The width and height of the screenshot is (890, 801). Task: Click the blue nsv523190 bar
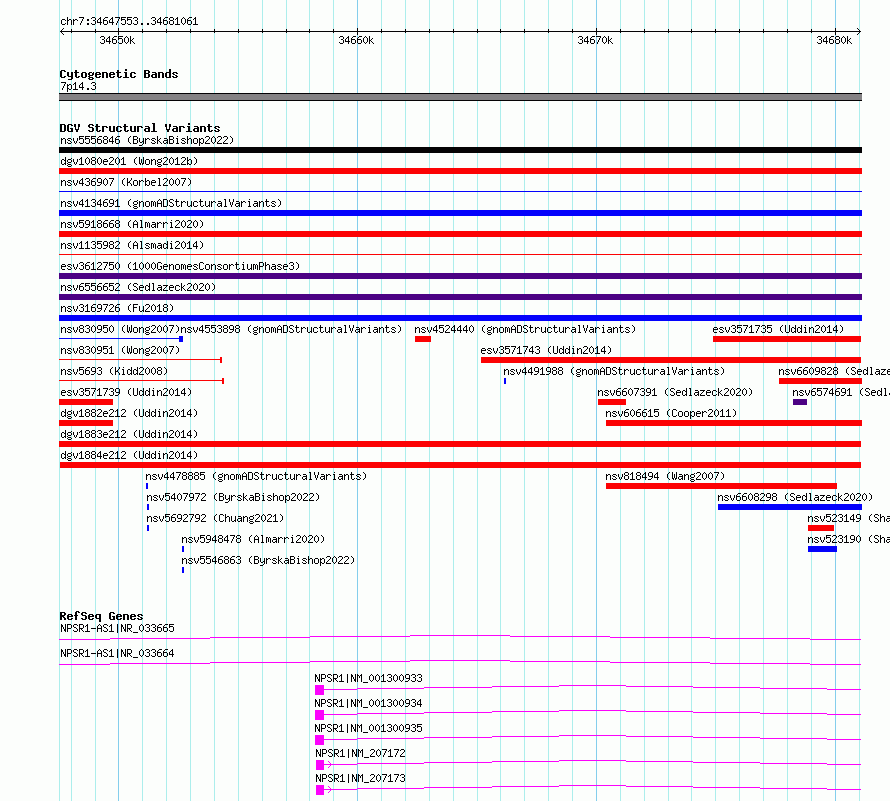(822, 549)
